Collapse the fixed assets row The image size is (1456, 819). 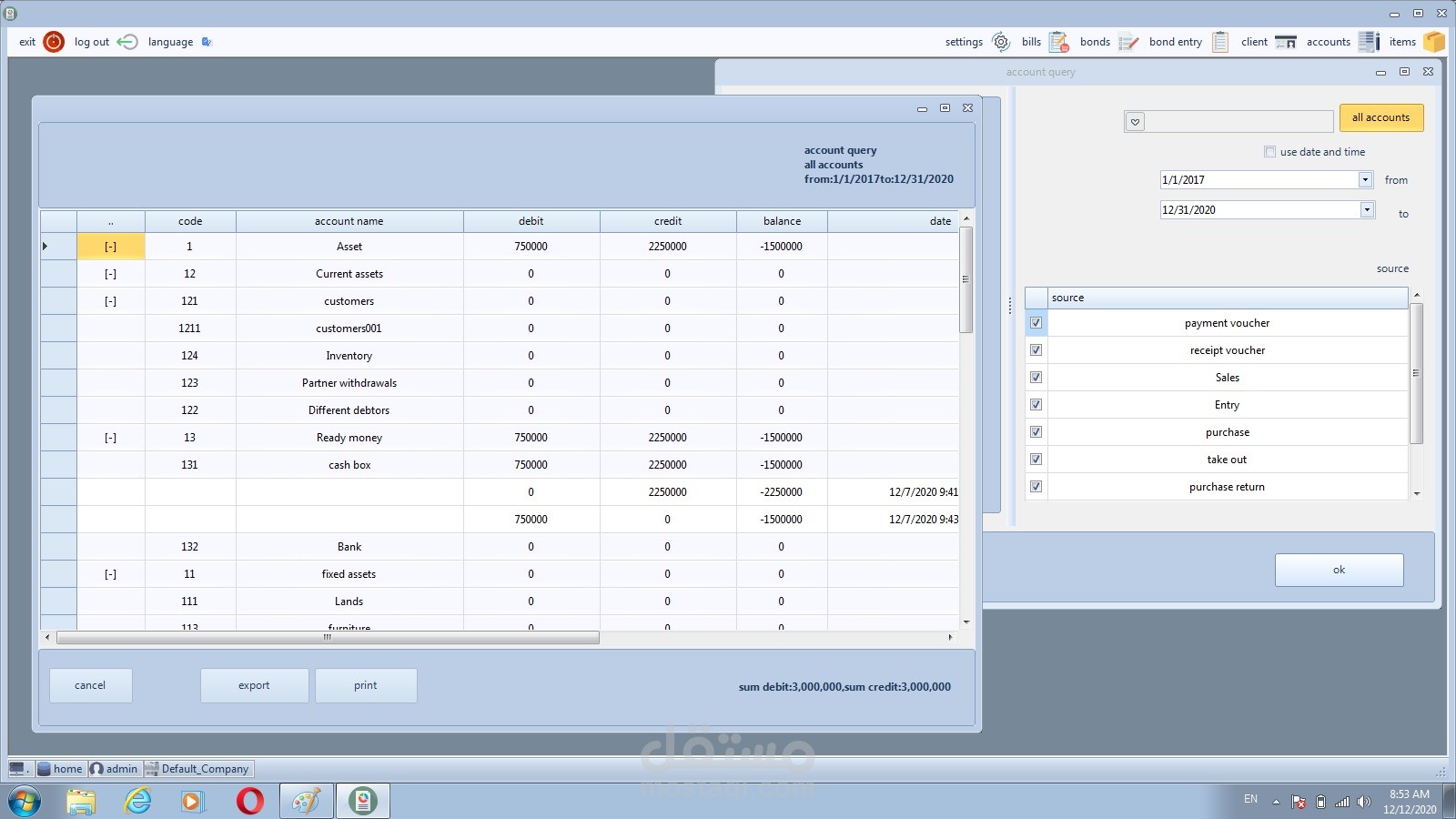[110, 574]
